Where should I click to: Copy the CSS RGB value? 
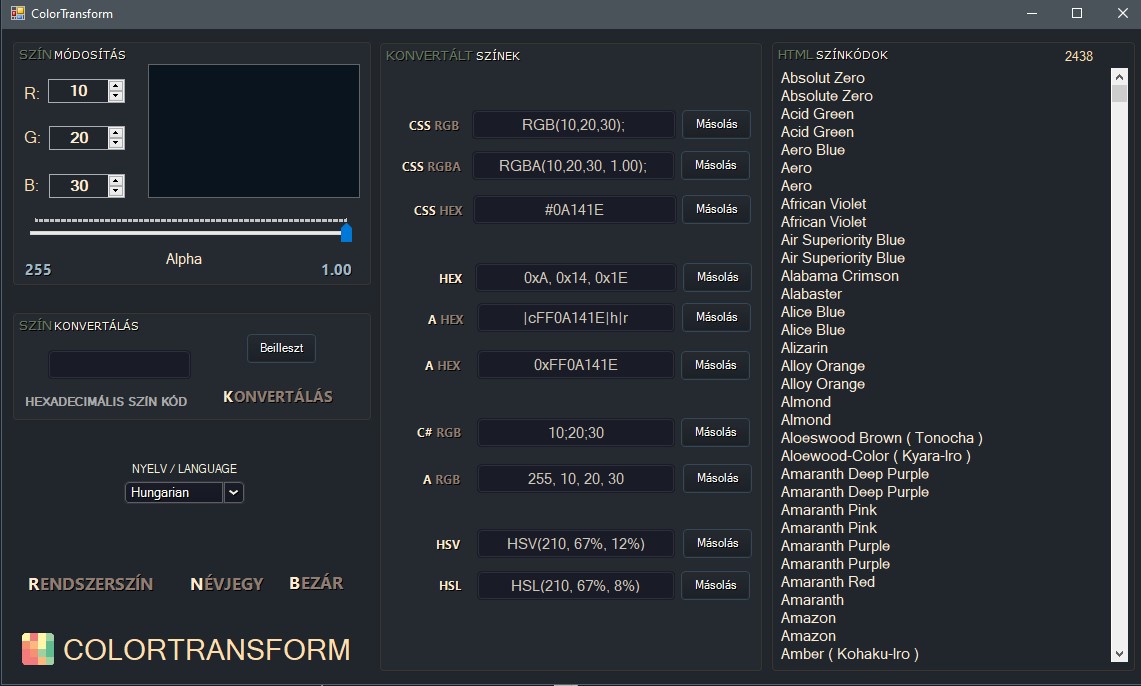[715, 124]
